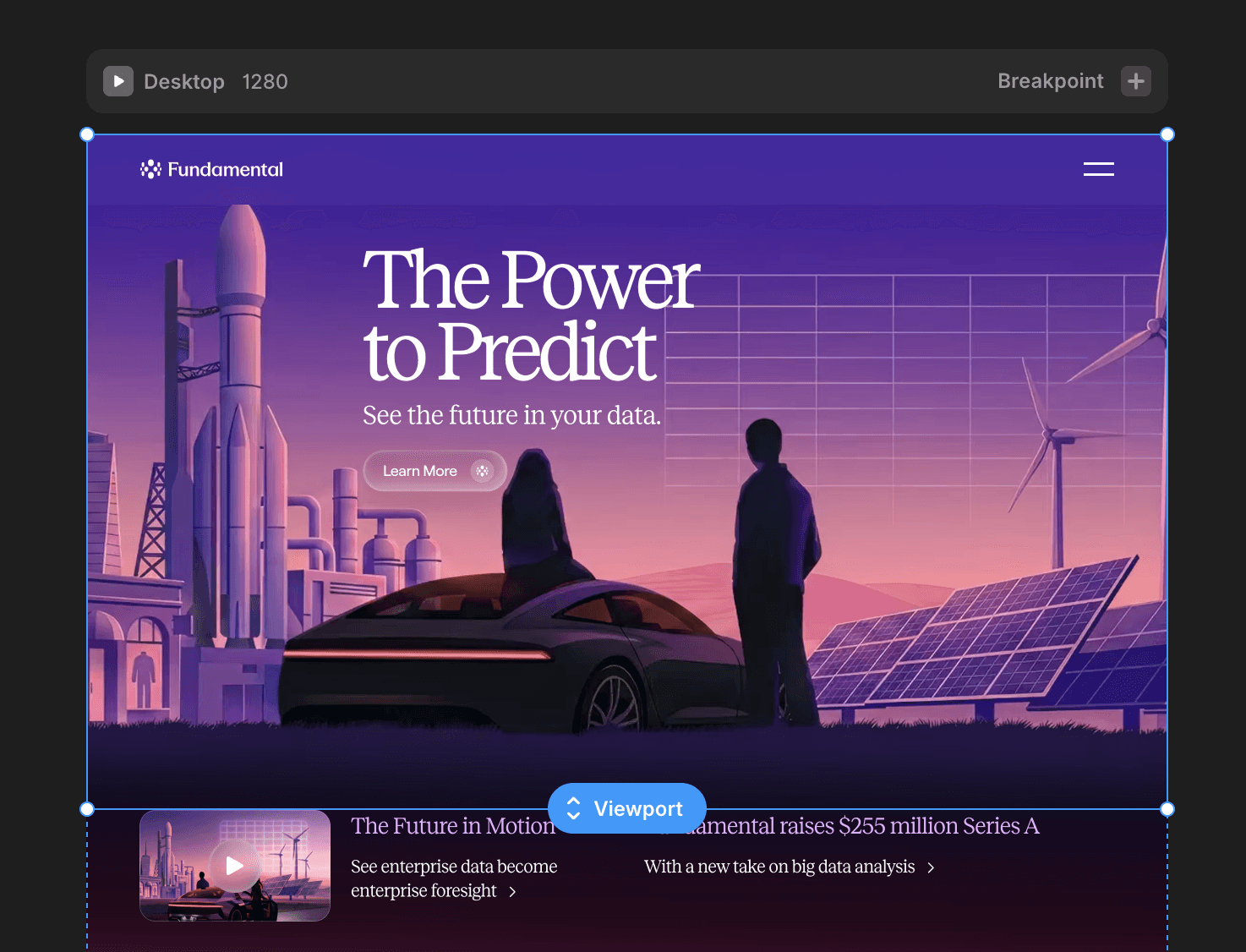
Task: Open The Future in Motion link
Action: [x=453, y=826]
